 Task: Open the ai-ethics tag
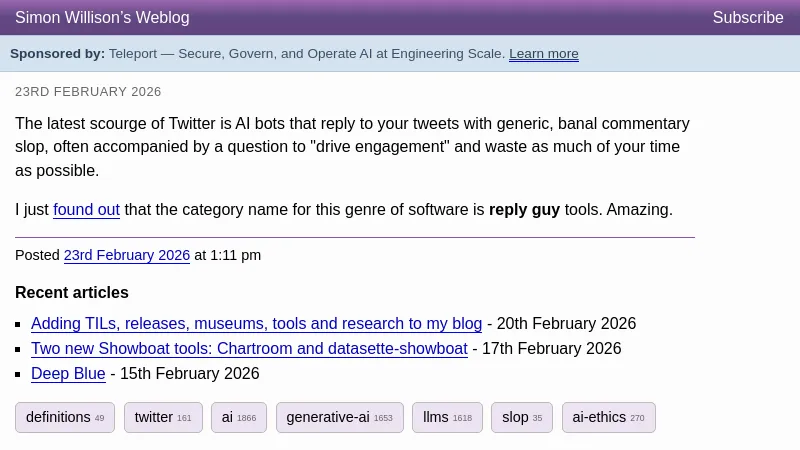[608, 417]
